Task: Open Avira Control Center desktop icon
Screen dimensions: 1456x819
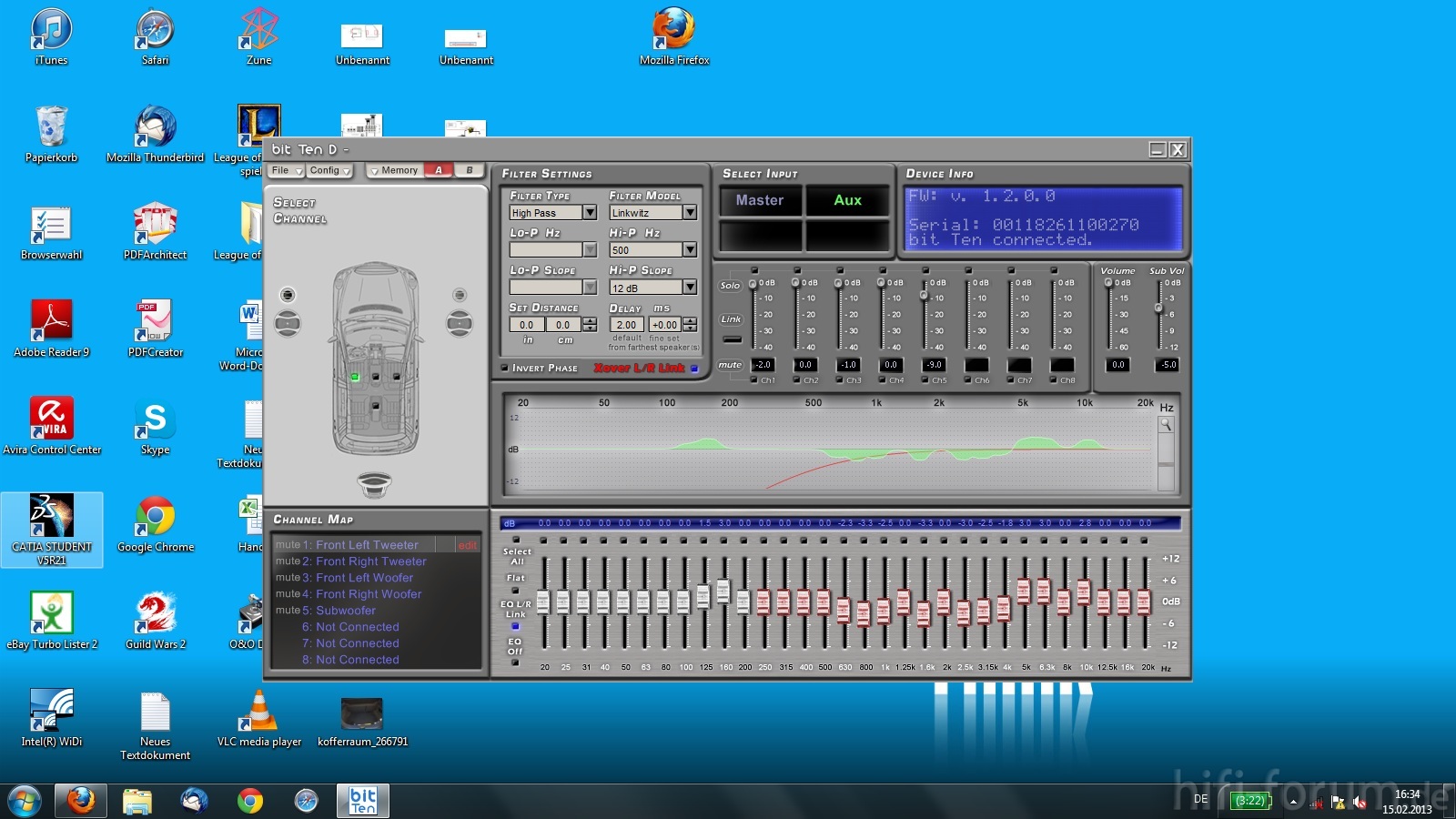Action: pyautogui.click(x=52, y=426)
